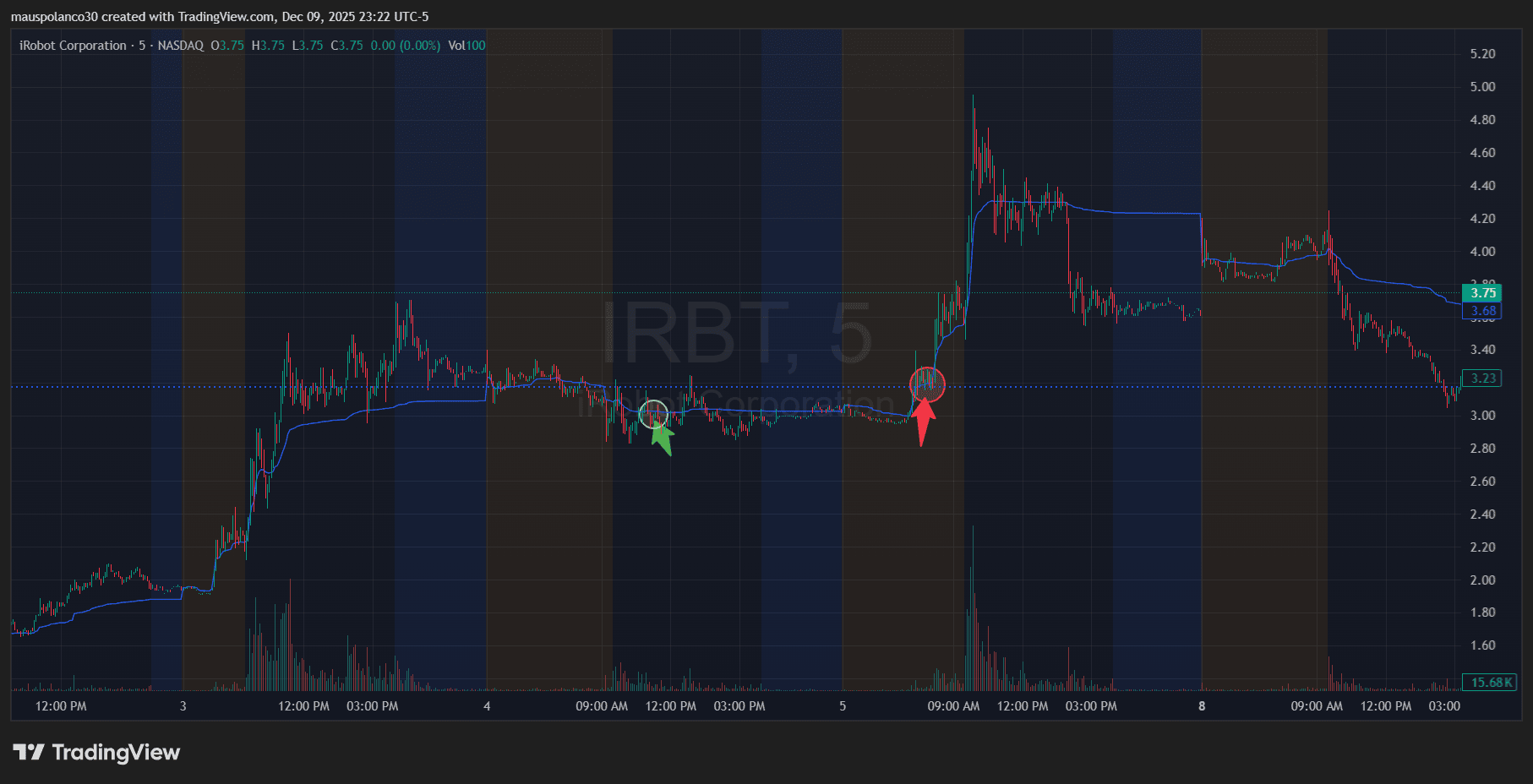
Task: Click the 1.60 price axis label
Action: 1482,645
